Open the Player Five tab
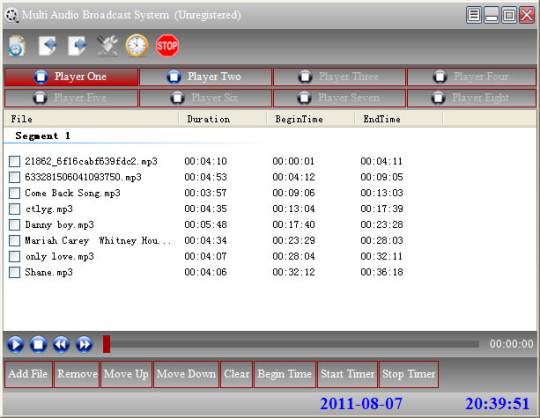Image resolution: width=540 pixels, height=418 pixels. (71, 98)
